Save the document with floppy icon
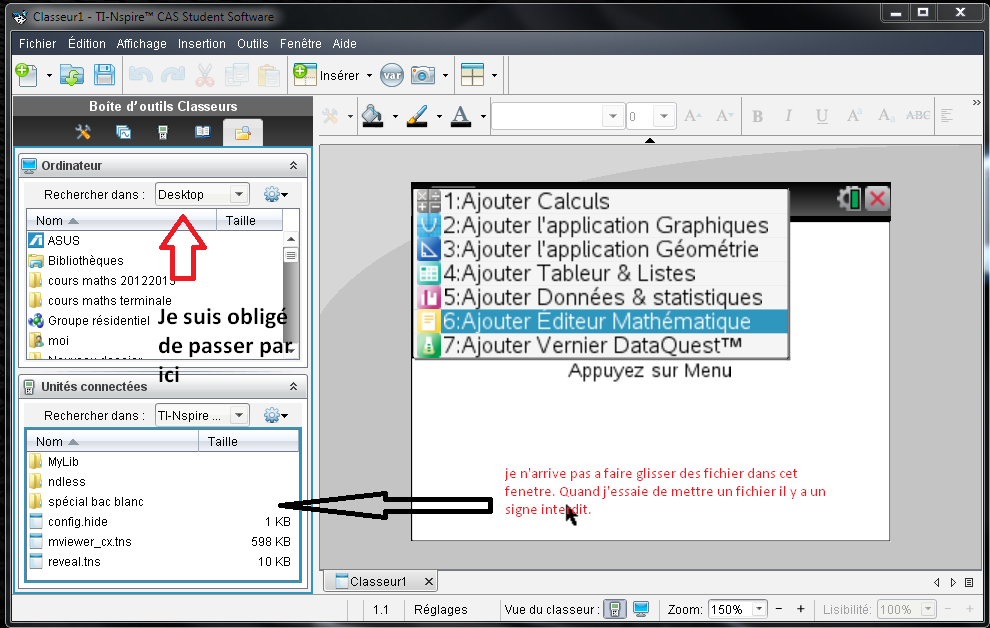 pyautogui.click(x=104, y=75)
